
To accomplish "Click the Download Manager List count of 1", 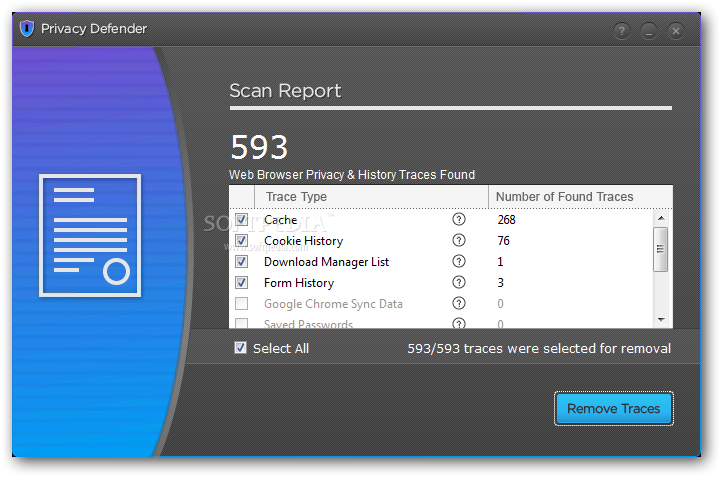I will [500, 262].
